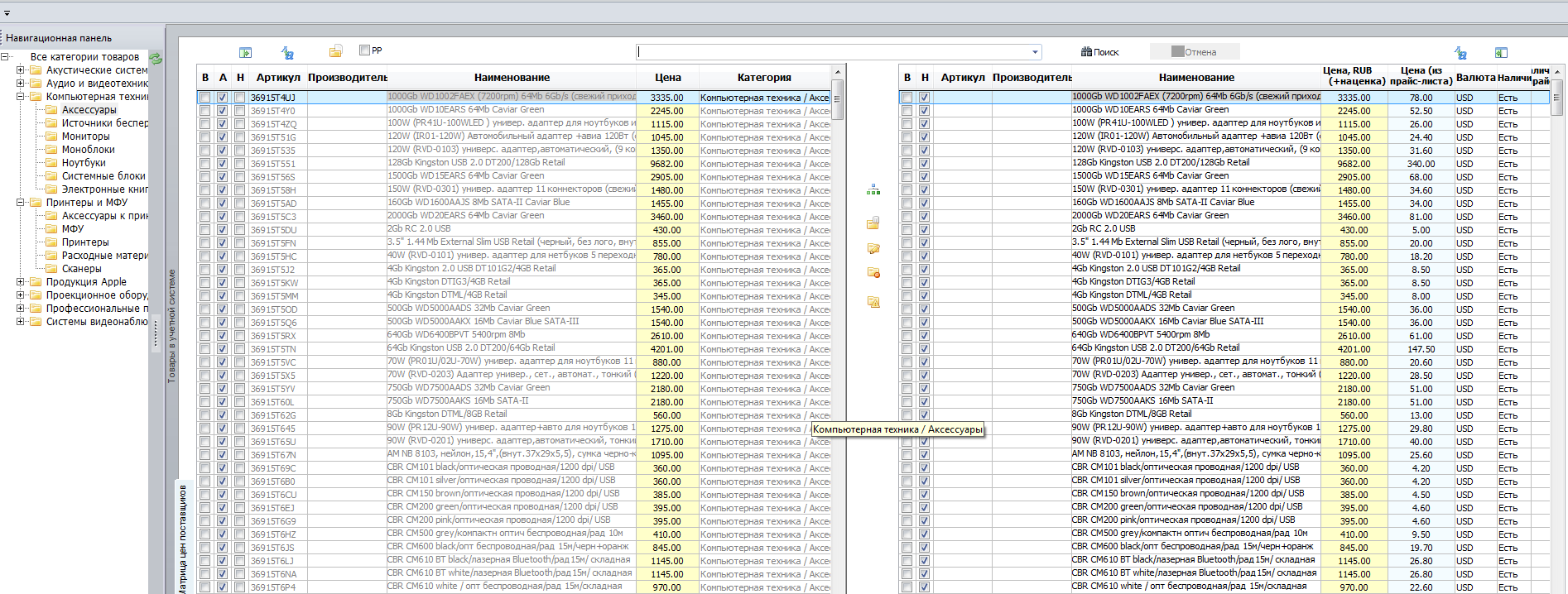This screenshot has height=594, width=1568.
Task: Click the sort A-Z icon above the left table
Action: (x=287, y=53)
